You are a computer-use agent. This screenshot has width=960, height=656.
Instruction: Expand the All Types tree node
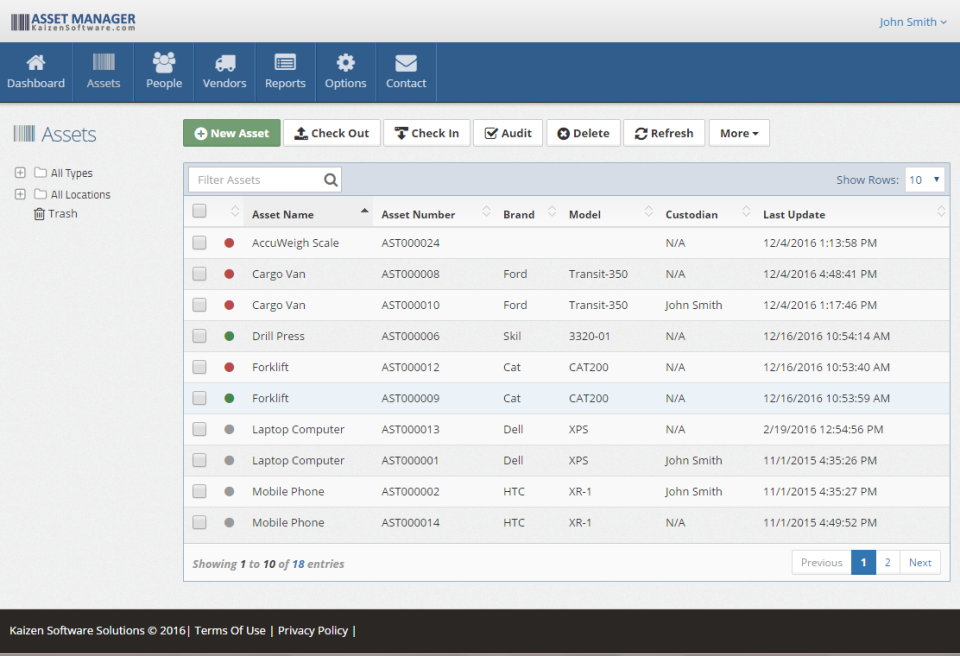19,172
